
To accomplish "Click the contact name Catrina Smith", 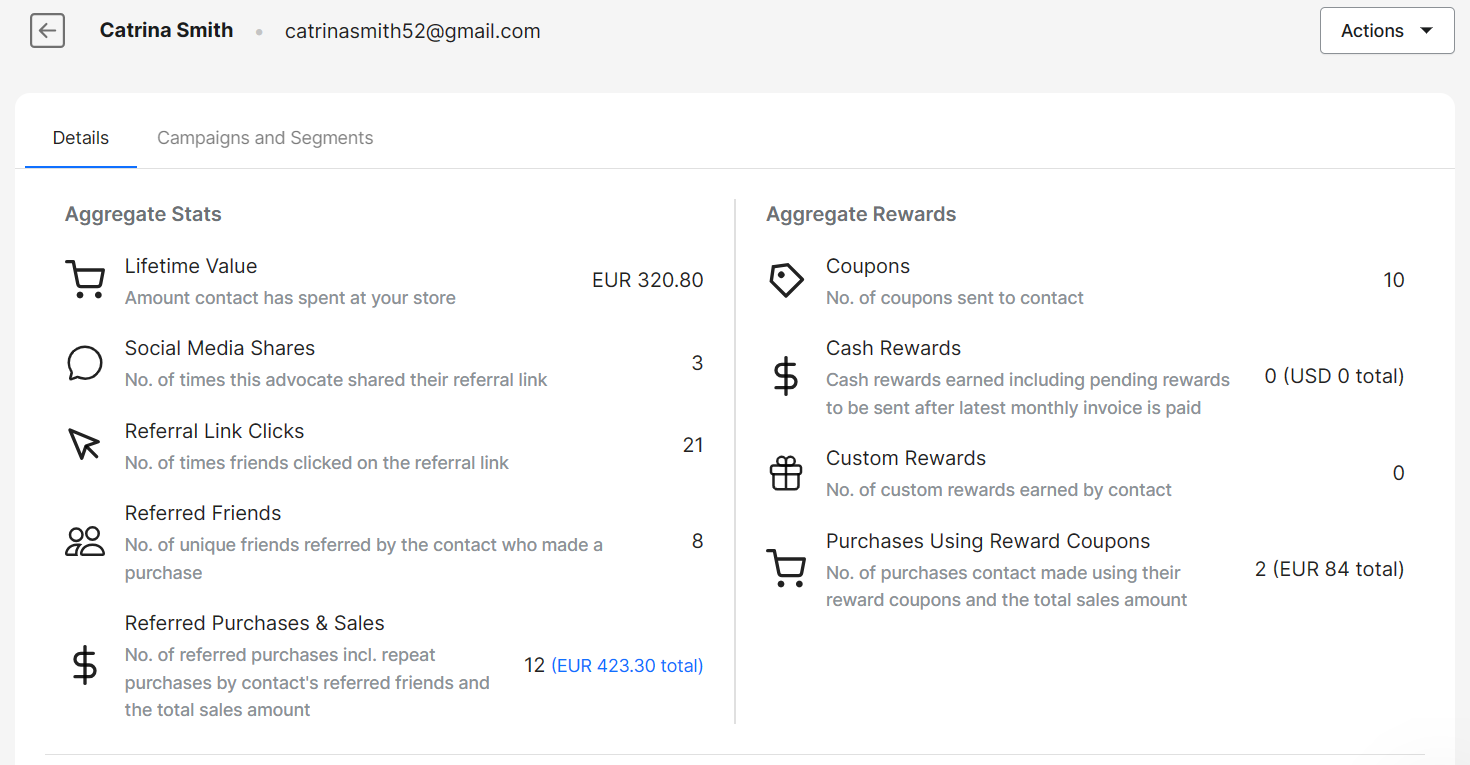I will pyautogui.click(x=166, y=30).
